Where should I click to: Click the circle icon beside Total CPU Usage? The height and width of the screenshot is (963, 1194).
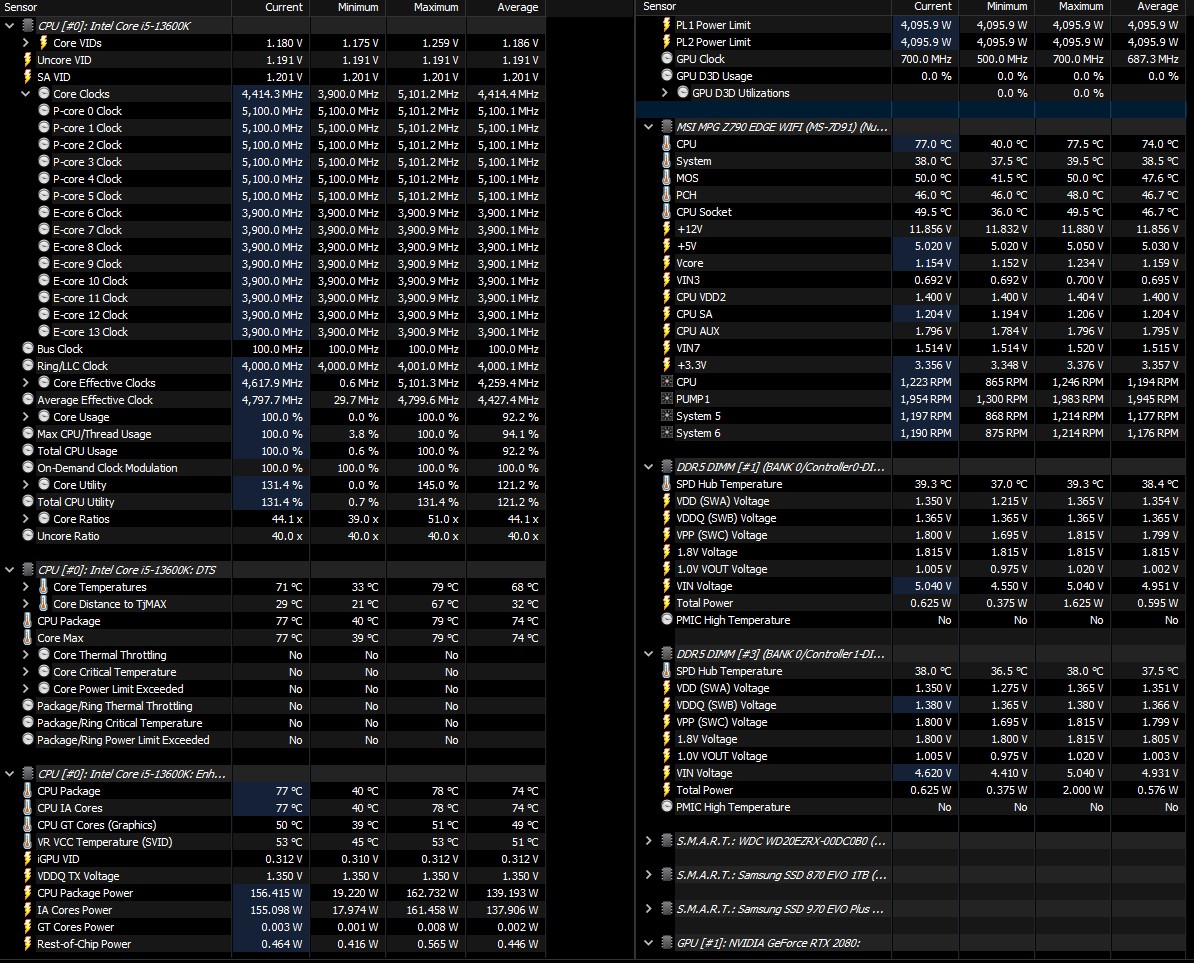(x=28, y=451)
